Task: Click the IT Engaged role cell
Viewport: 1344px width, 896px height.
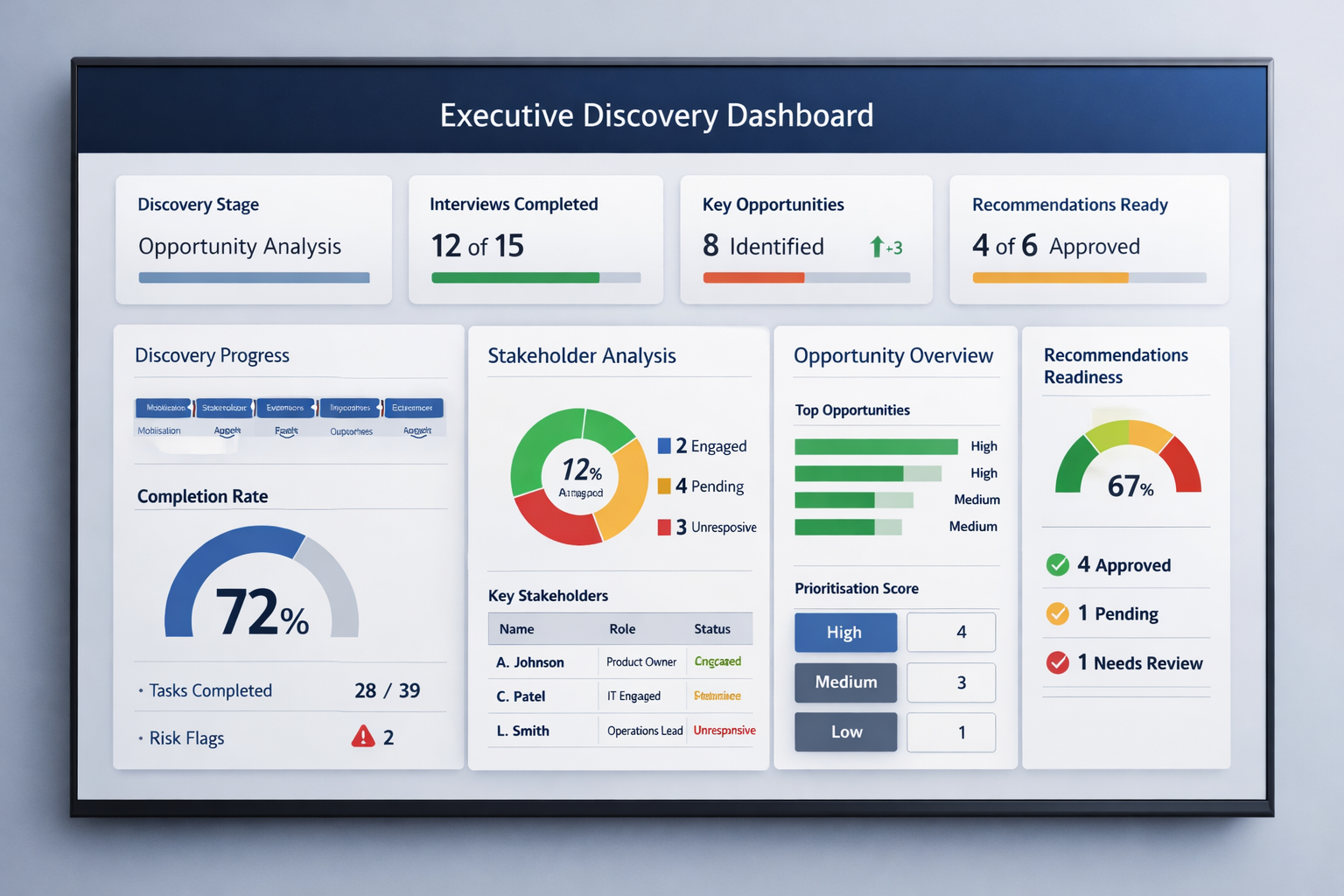Action: (x=633, y=696)
